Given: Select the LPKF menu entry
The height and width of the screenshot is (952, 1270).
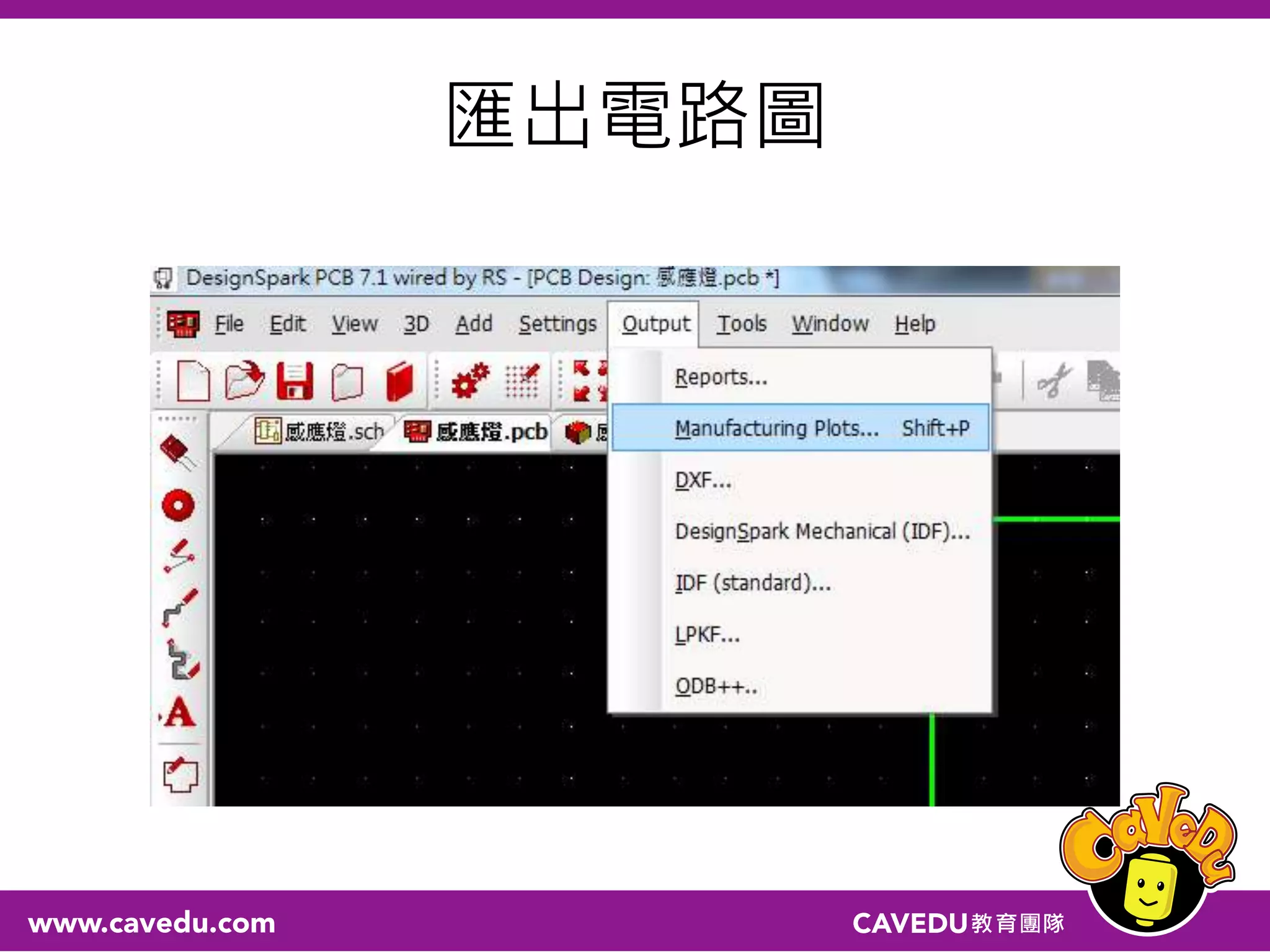Looking at the screenshot, I should [x=707, y=635].
